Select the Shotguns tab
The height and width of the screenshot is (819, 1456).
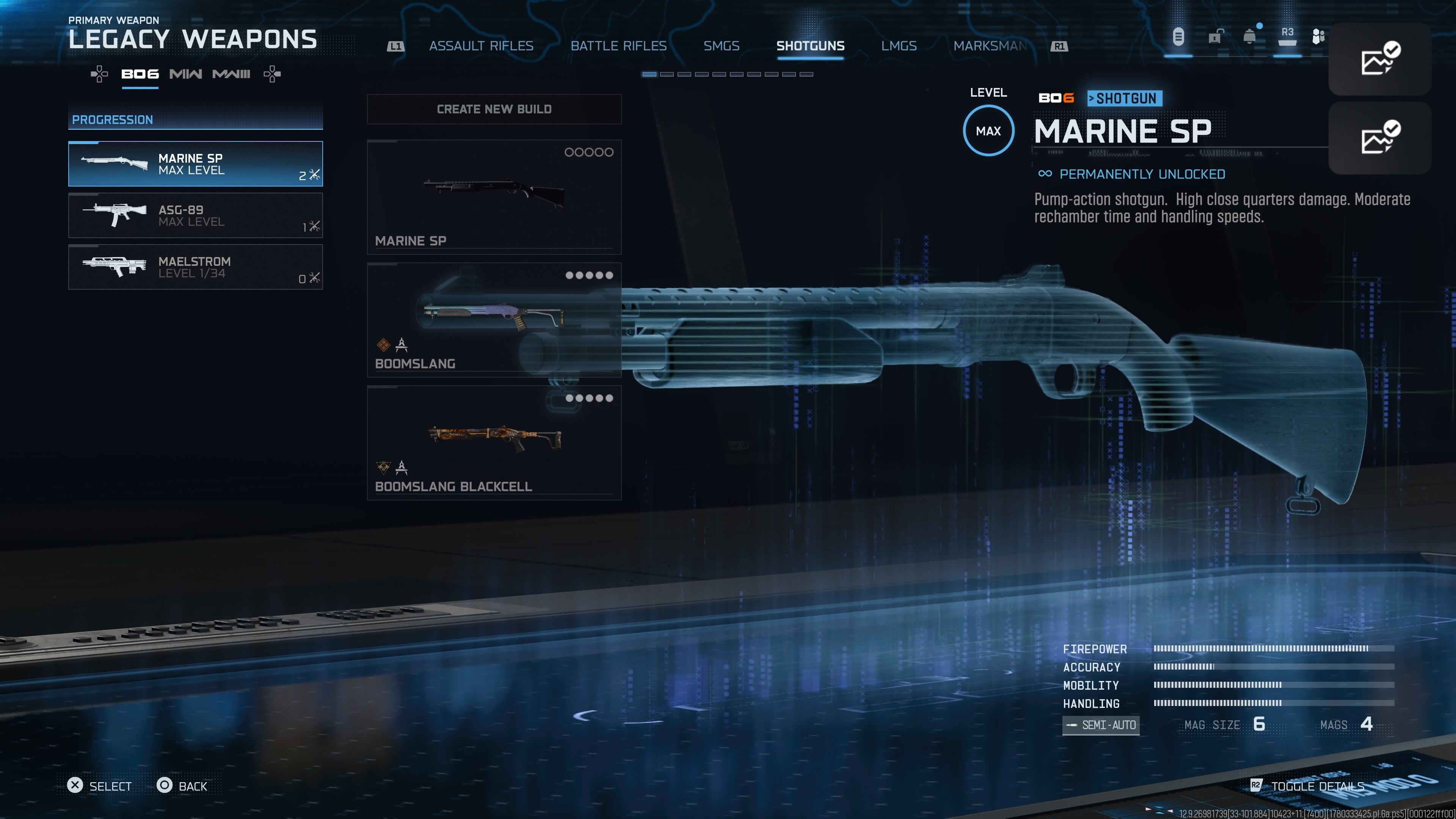tap(810, 46)
